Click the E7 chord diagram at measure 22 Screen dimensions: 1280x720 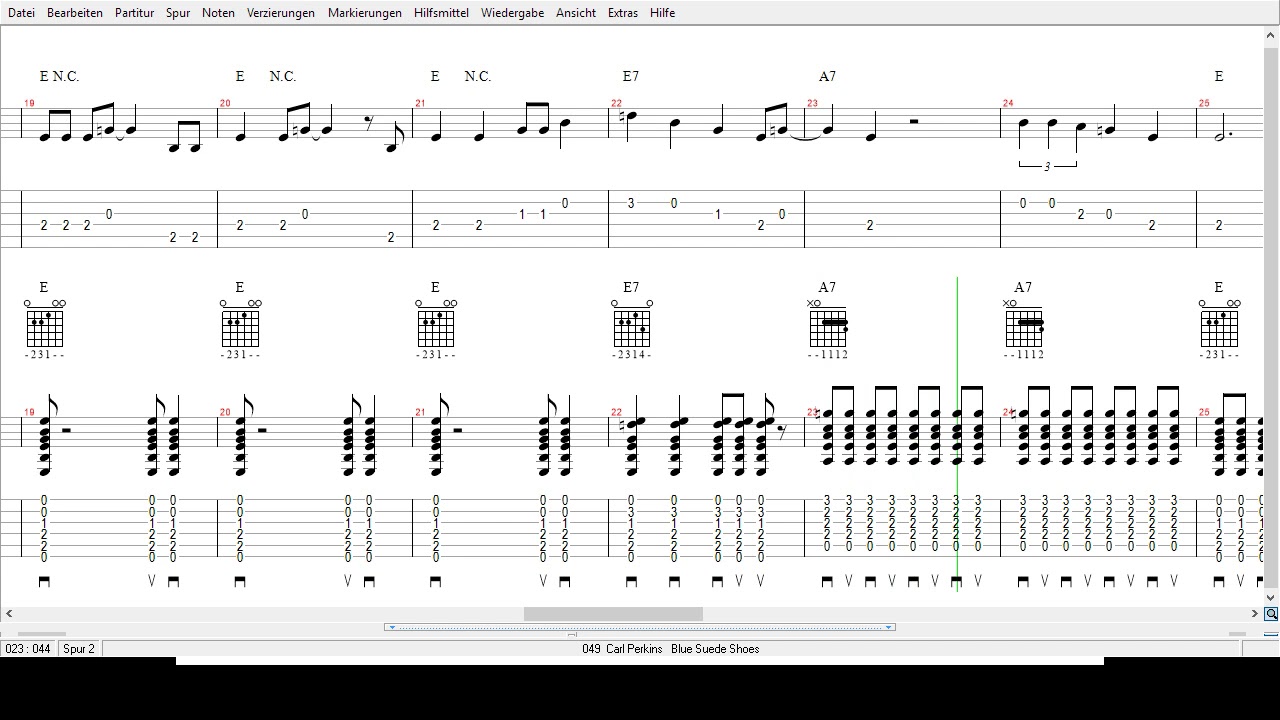(632, 328)
